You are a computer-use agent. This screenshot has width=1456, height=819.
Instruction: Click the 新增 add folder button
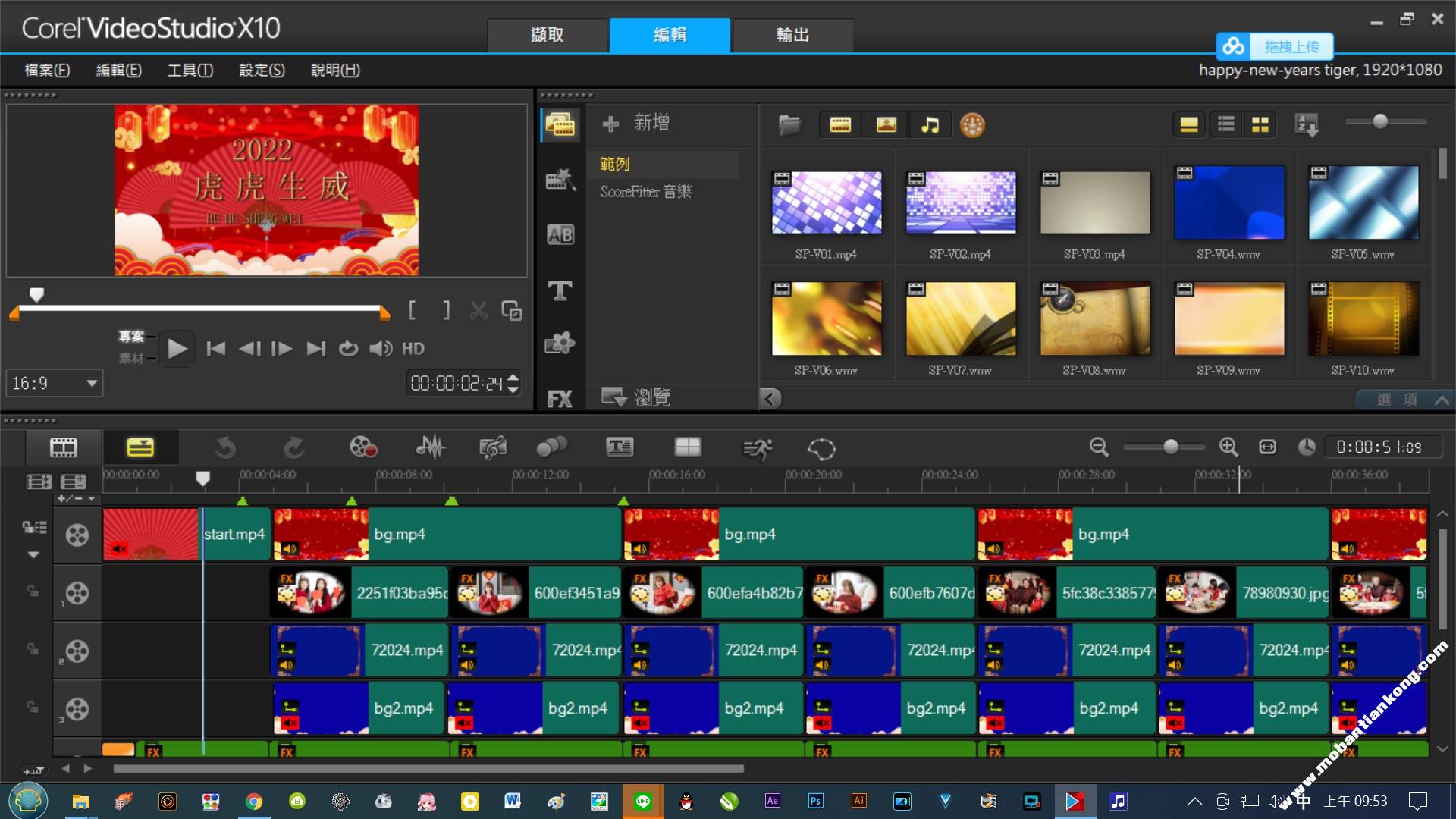click(637, 123)
